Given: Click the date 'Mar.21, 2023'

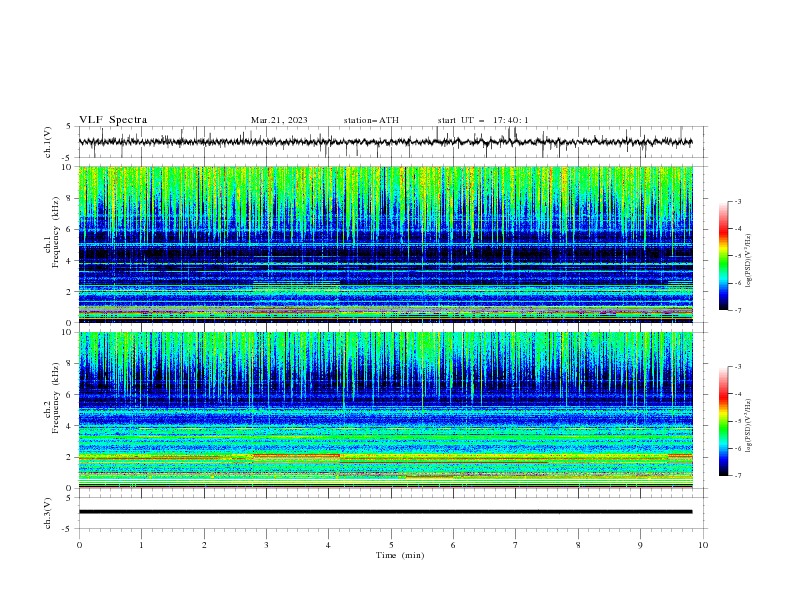Looking at the screenshot, I should 279,120.
